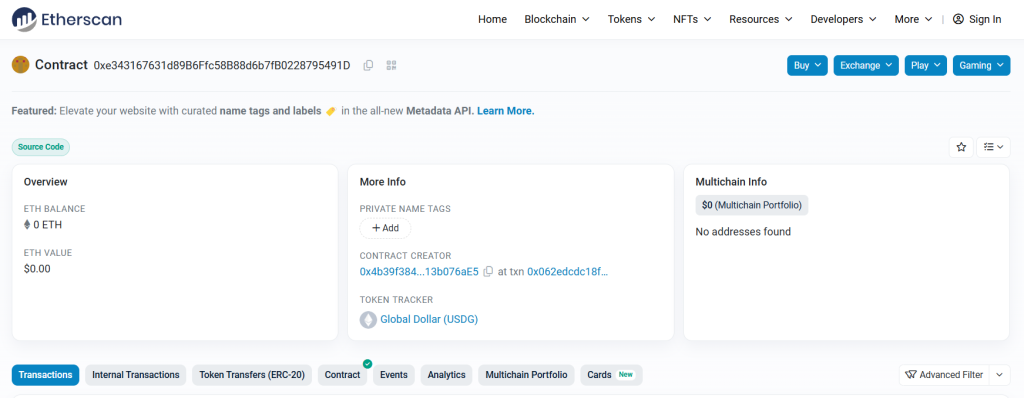1024x398 pixels.
Task: Switch to the Contract tab
Action: coord(342,375)
